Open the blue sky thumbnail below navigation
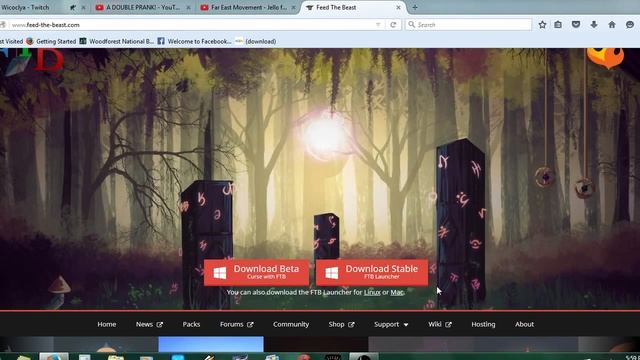This screenshot has height=360, width=640. (211, 344)
